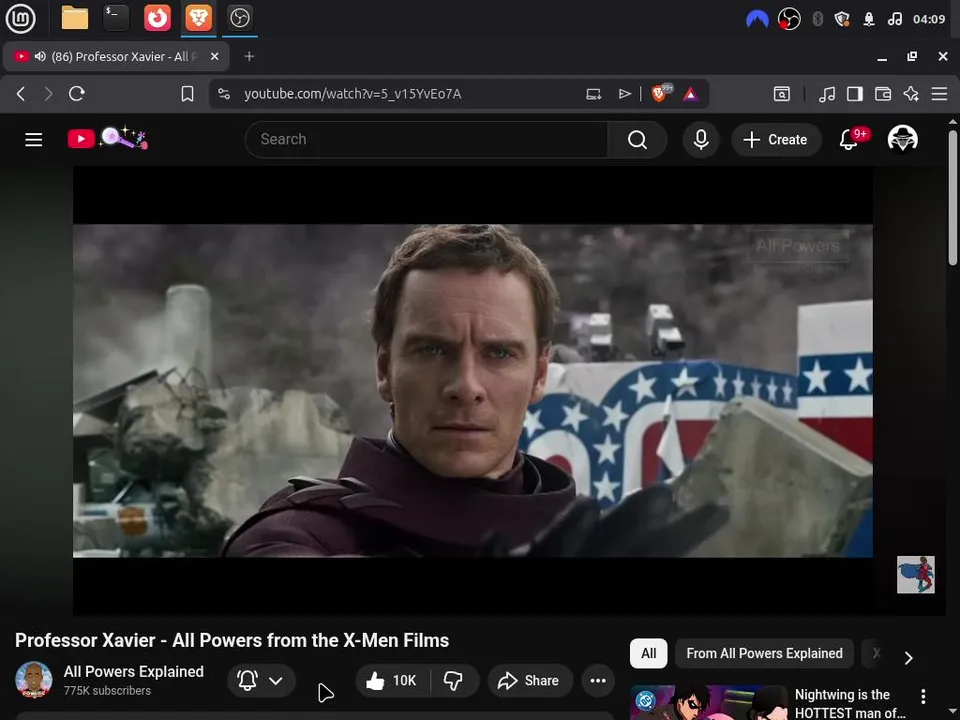Click the magnifier search button
960x720 pixels.
click(x=637, y=140)
